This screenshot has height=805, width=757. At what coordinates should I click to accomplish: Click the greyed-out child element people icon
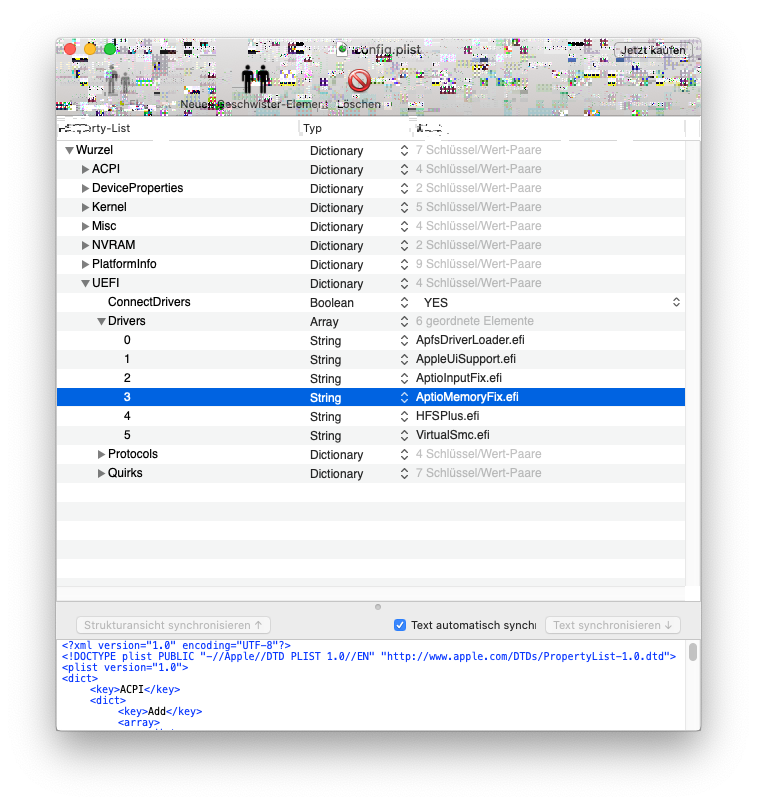tap(118, 79)
